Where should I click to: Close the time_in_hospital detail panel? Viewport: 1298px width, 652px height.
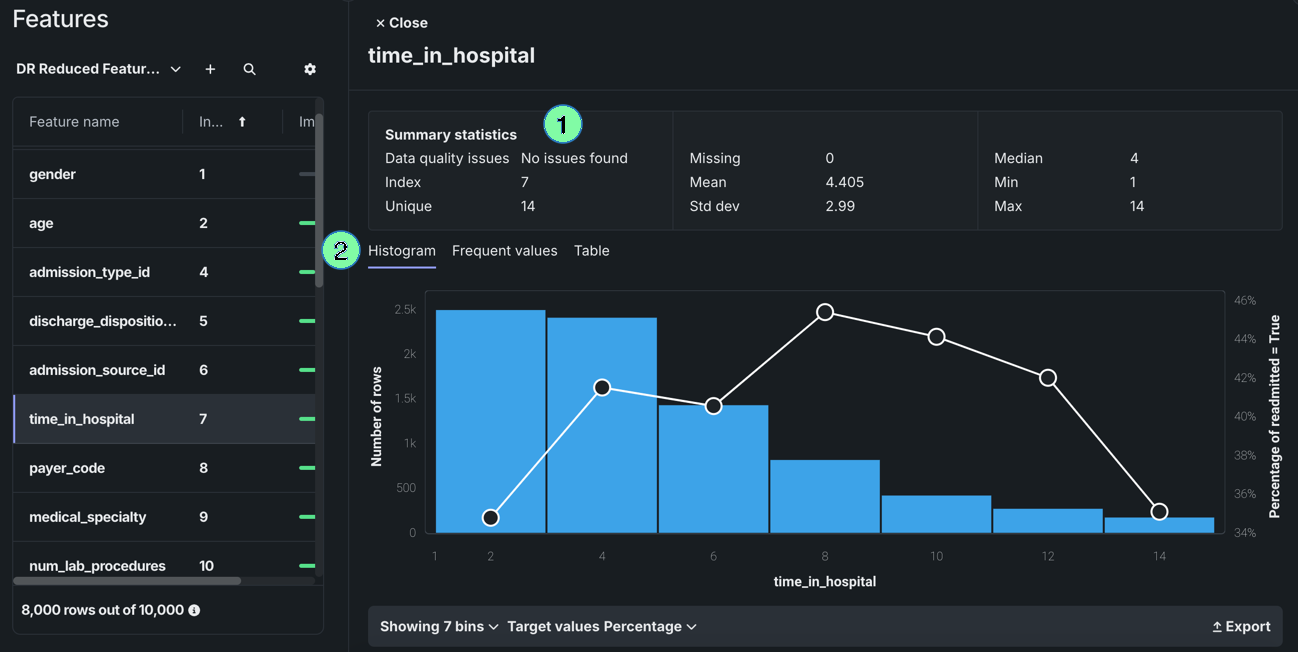point(401,23)
